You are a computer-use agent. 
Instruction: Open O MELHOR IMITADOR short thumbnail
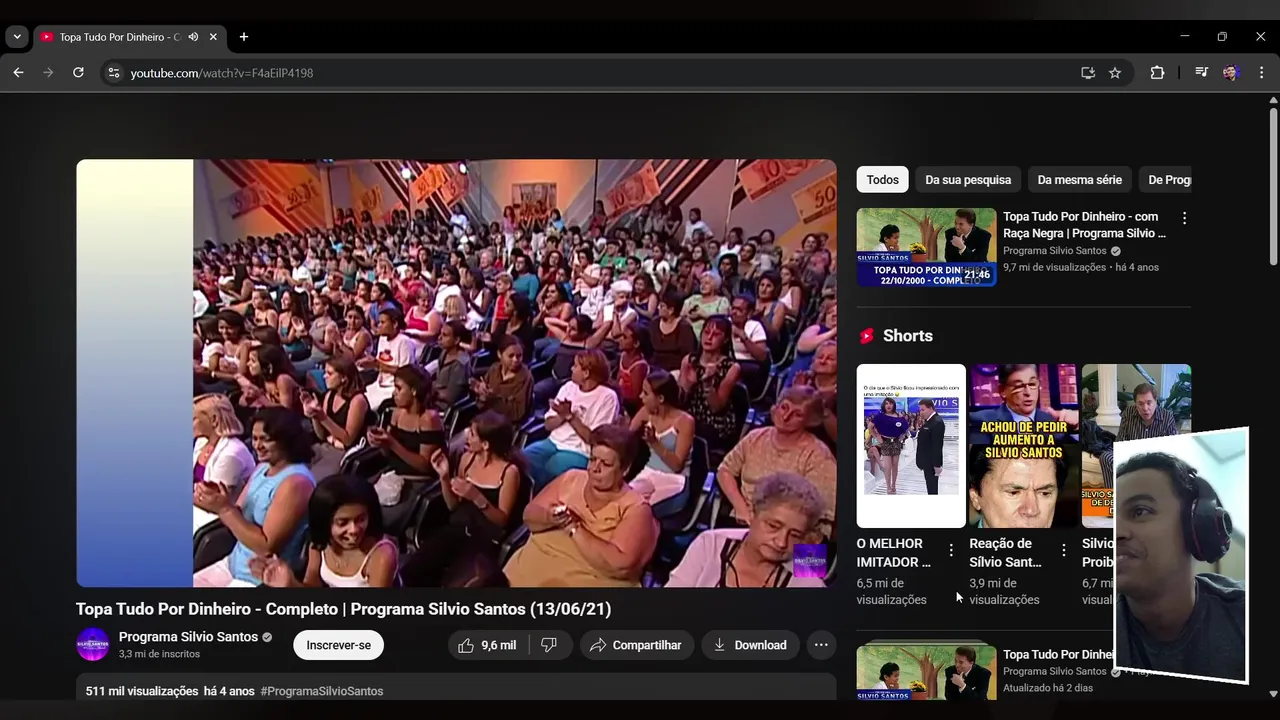(911, 445)
